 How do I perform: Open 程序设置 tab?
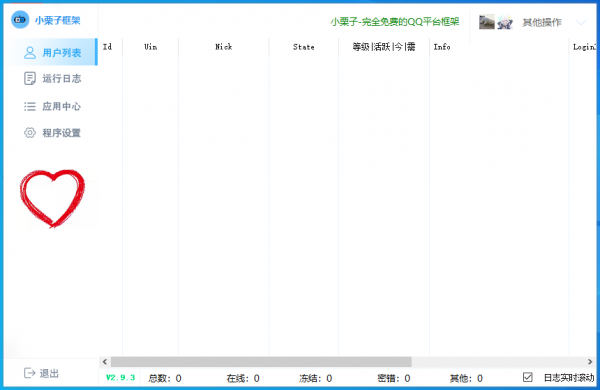tap(51, 133)
